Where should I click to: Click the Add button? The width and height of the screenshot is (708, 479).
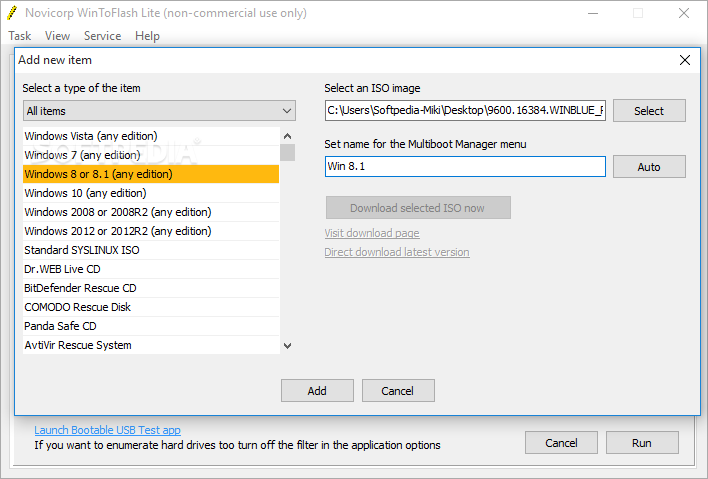tap(317, 391)
